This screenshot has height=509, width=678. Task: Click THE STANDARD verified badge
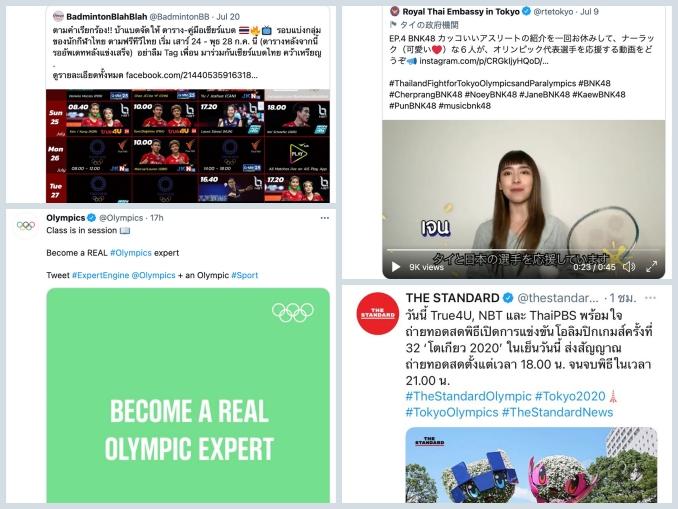pyautogui.click(x=508, y=298)
